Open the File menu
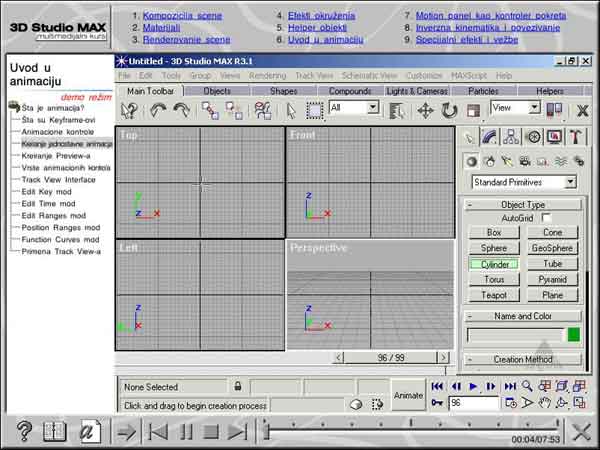Screen dimensions: 600x450 [x=124, y=75]
